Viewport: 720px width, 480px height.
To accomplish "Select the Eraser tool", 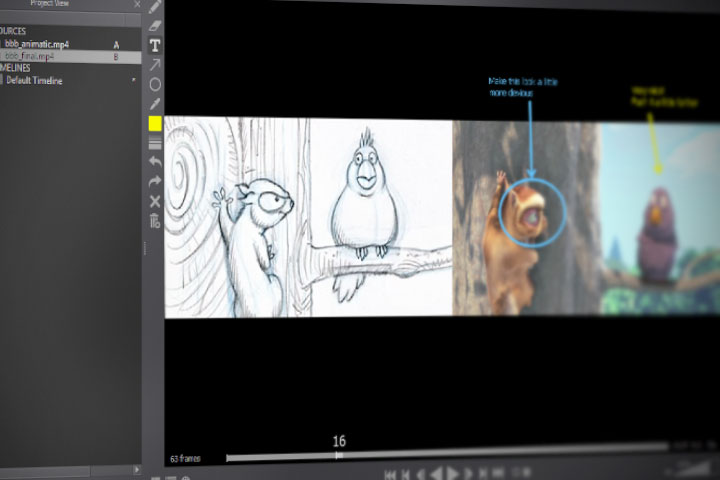I will [x=155, y=25].
